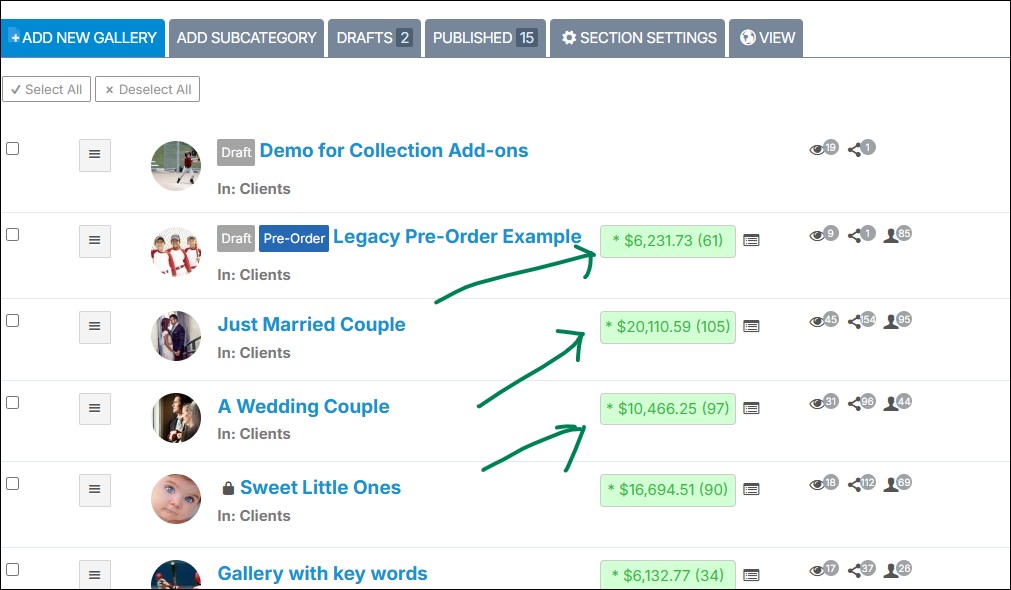This screenshot has width=1011, height=590.
Task: Click the order list icon beside $6,231.73
Action: 752,240
